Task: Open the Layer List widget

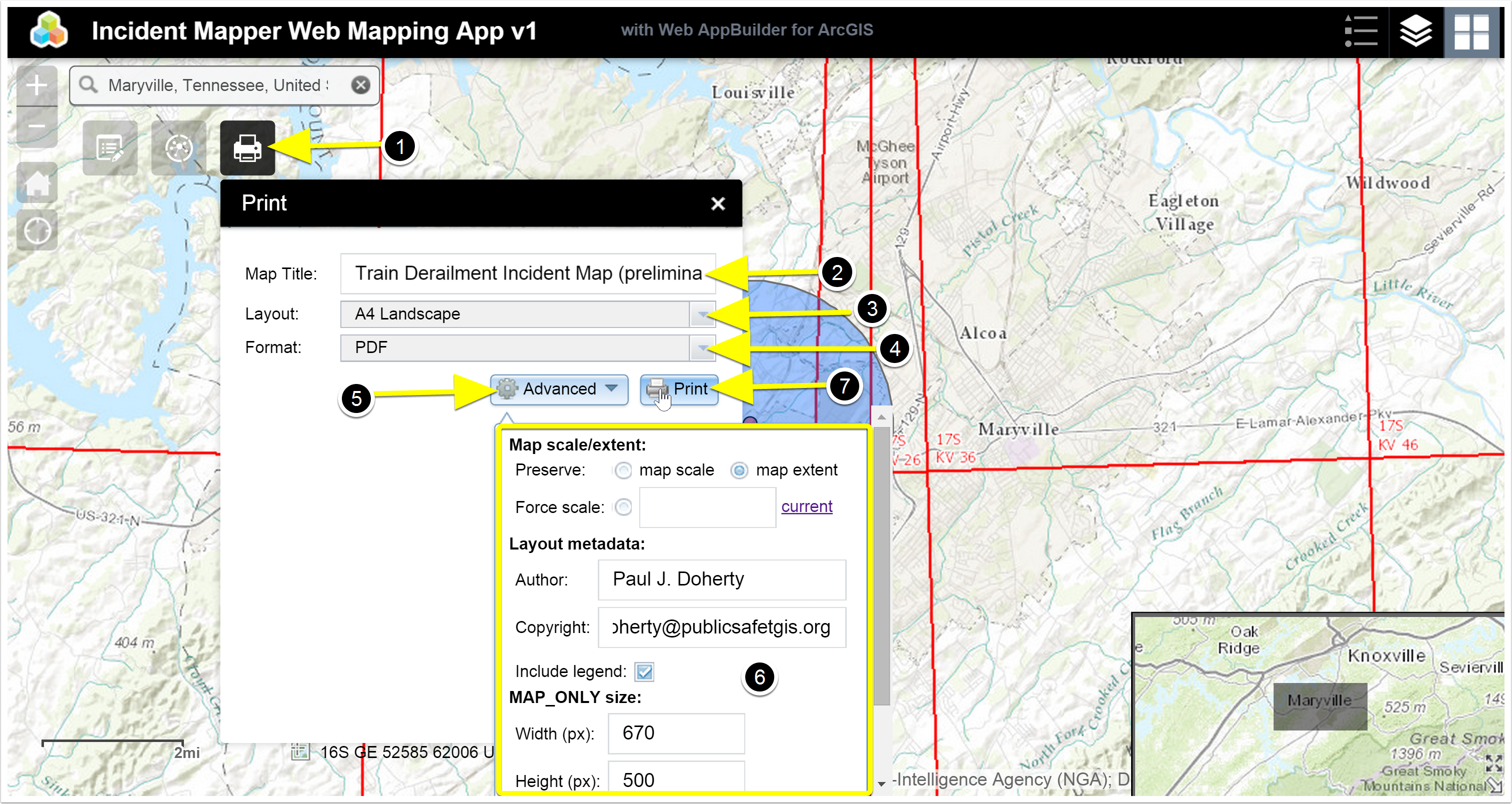Action: (1416, 31)
